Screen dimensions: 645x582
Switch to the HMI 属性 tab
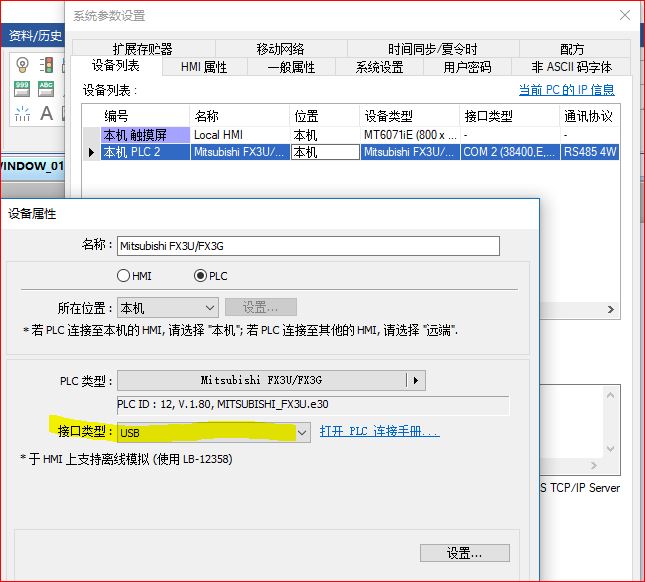click(x=204, y=67)
